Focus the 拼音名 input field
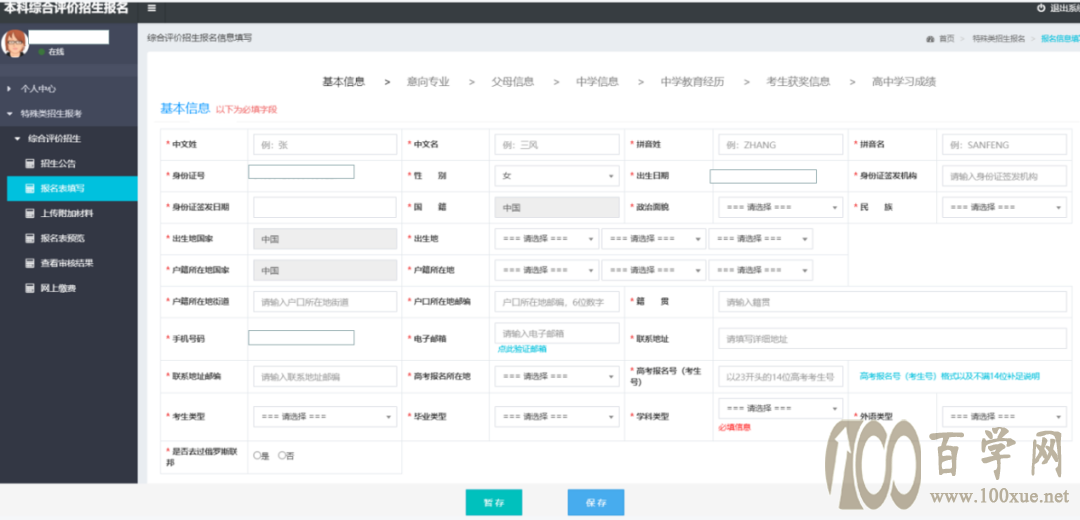This screenshot has width=1080, height=520. coord(1004,145)
